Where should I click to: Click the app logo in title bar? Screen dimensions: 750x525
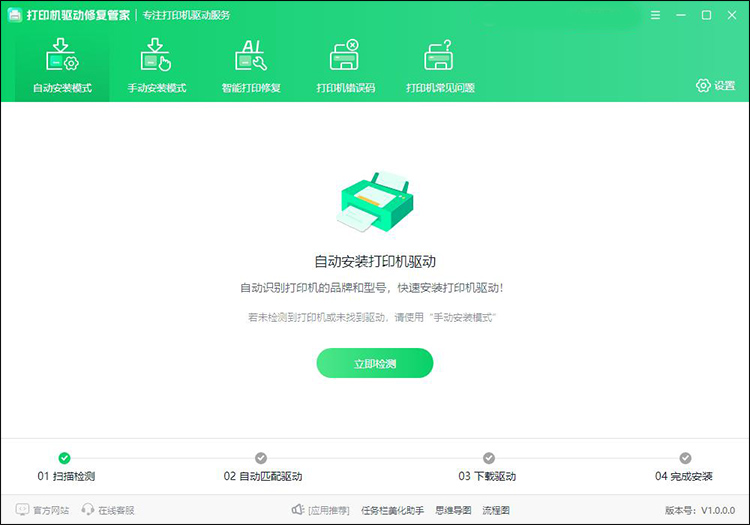pyautogui.click(x=14, y=15)
